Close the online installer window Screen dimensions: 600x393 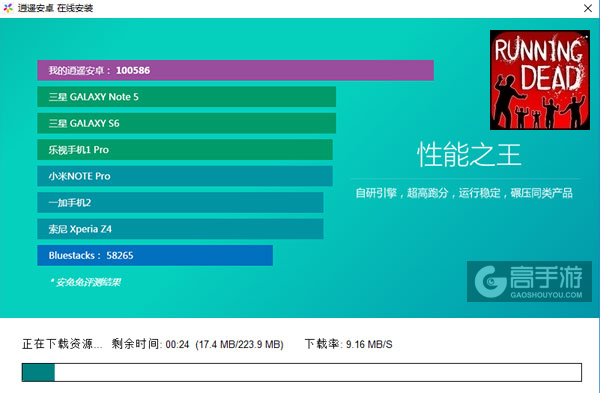pyautogui.click(x=588, y=8)
